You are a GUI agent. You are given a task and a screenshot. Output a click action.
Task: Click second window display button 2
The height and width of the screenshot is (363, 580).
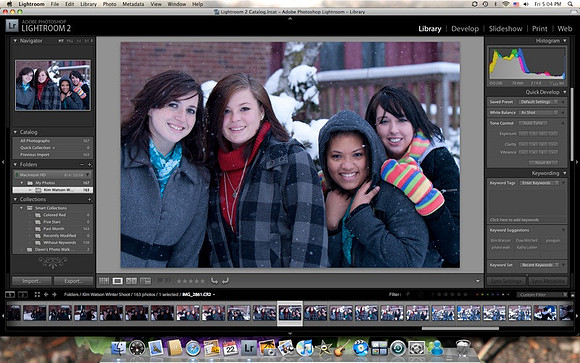click(x=23, y=295)
